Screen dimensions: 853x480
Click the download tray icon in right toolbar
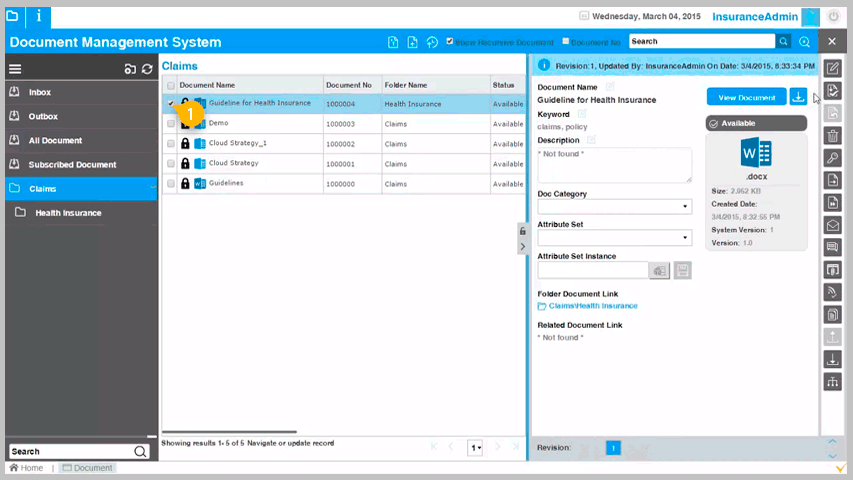pyautogui.click(x=832, y=359)
